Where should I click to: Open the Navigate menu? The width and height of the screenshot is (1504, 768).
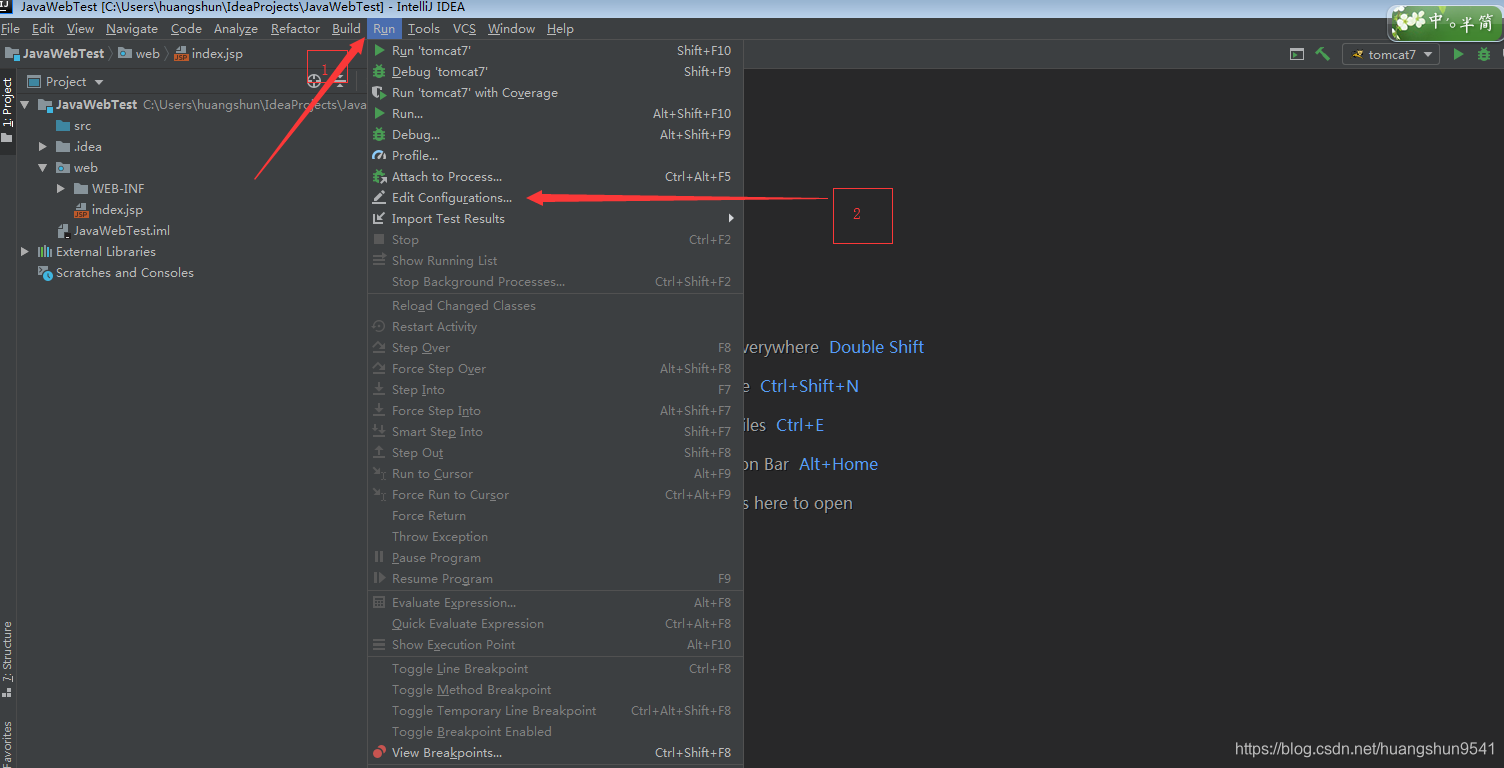click(x=132, y=28)
